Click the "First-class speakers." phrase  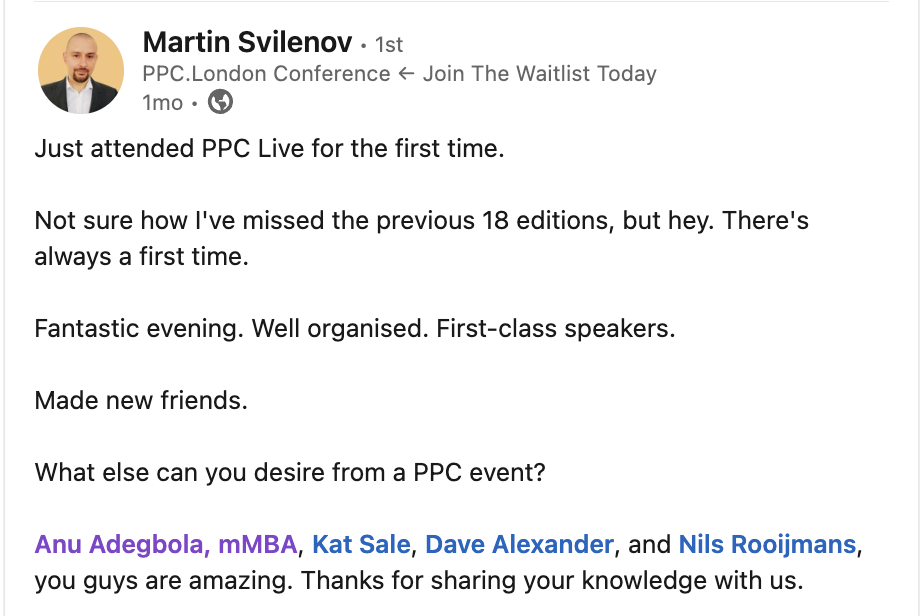pyautogui.click(x=556, y=329)
